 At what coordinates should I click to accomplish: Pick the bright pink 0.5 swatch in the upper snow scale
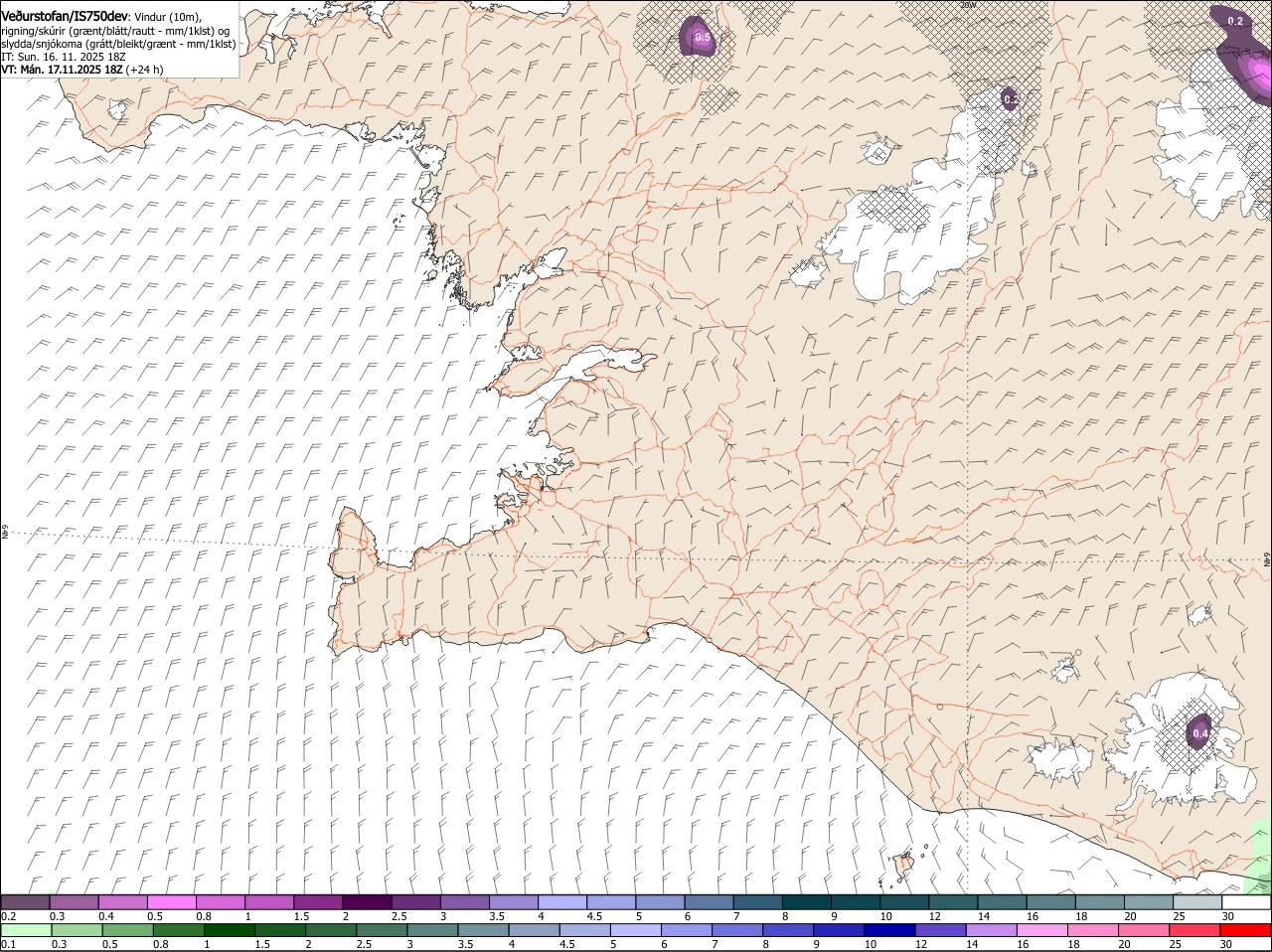tap(171, 902)
